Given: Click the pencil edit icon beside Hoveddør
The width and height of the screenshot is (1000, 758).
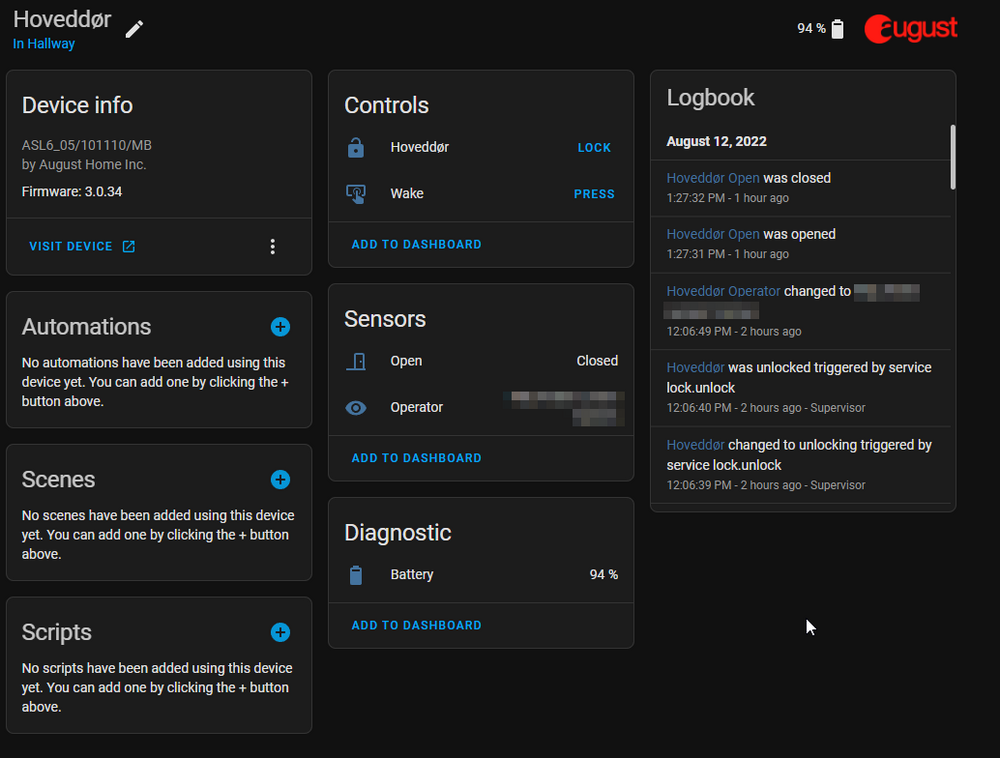Looking at the screenshot, I should click(x=134, y=29).
